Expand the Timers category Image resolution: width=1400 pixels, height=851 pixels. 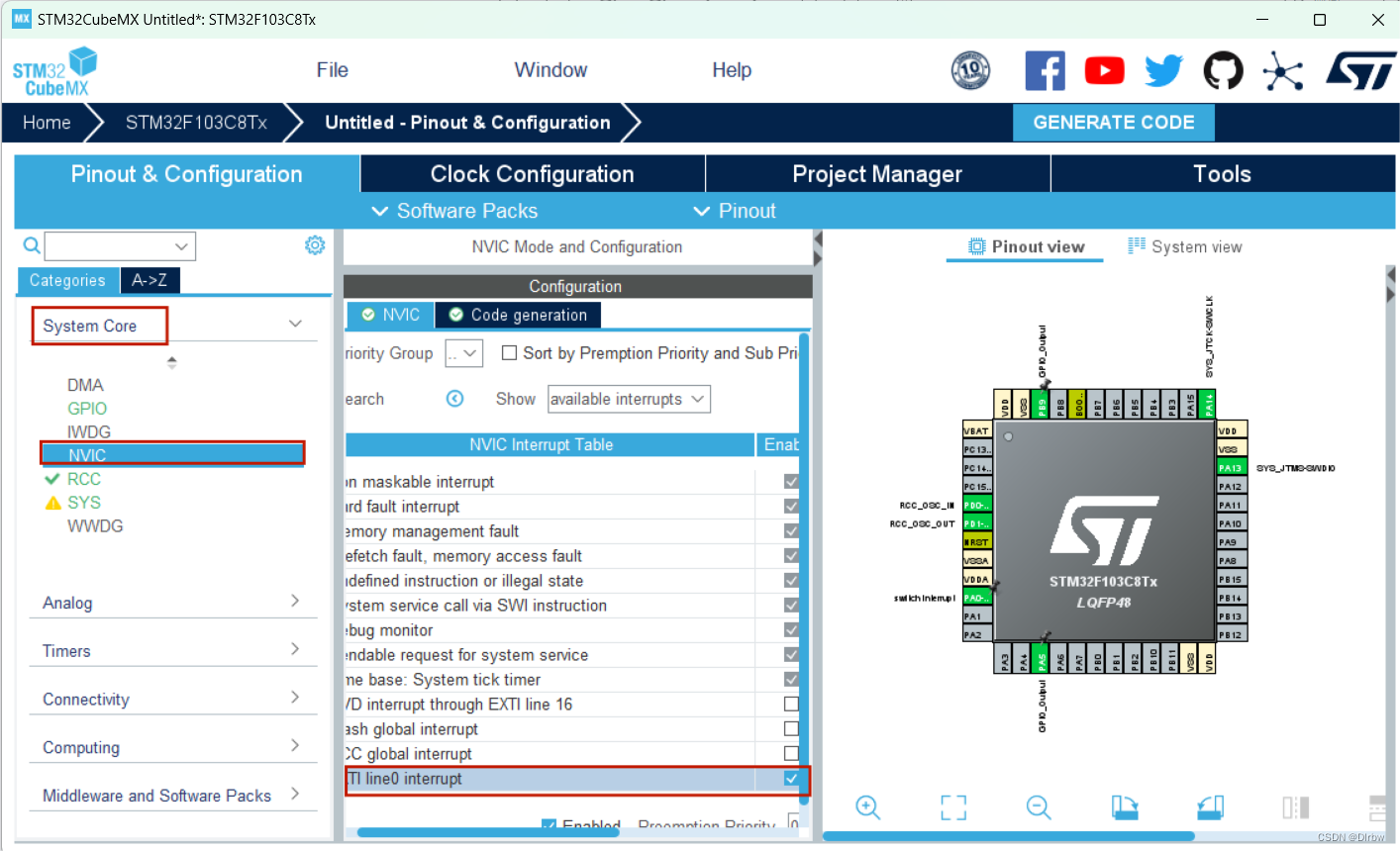295,649
